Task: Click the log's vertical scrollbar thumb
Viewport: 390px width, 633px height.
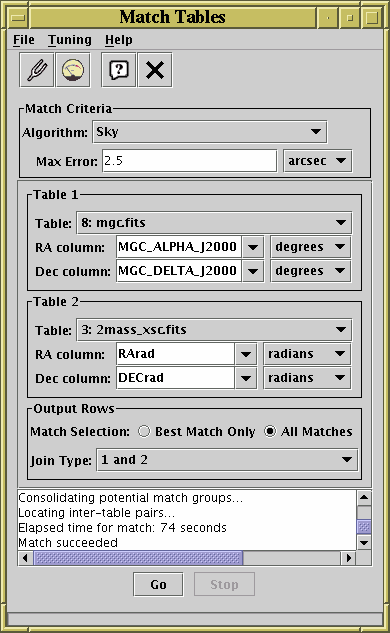Action: [x=364, y=527]
